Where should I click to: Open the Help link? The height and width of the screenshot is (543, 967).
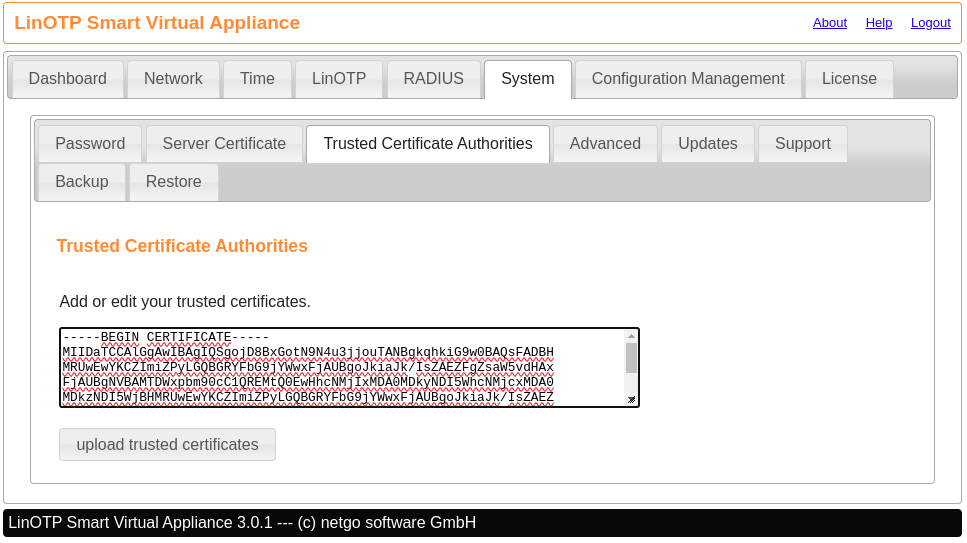coord(879,23)
